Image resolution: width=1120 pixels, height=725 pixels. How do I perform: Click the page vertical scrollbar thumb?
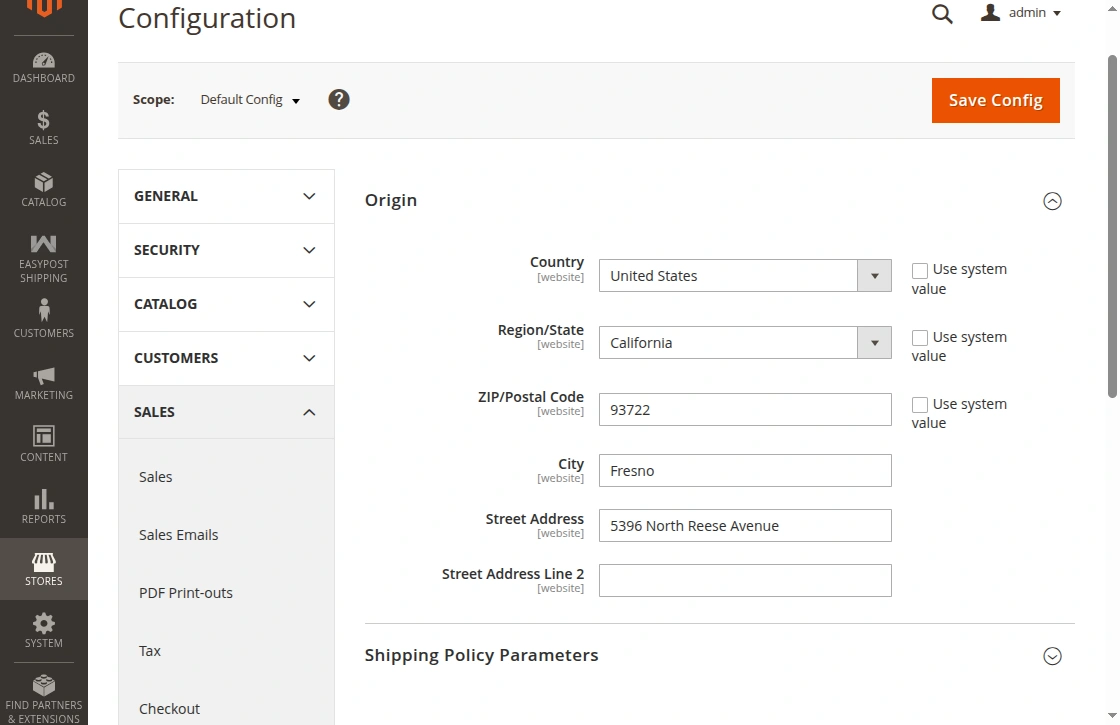[x=1112, y=226]
